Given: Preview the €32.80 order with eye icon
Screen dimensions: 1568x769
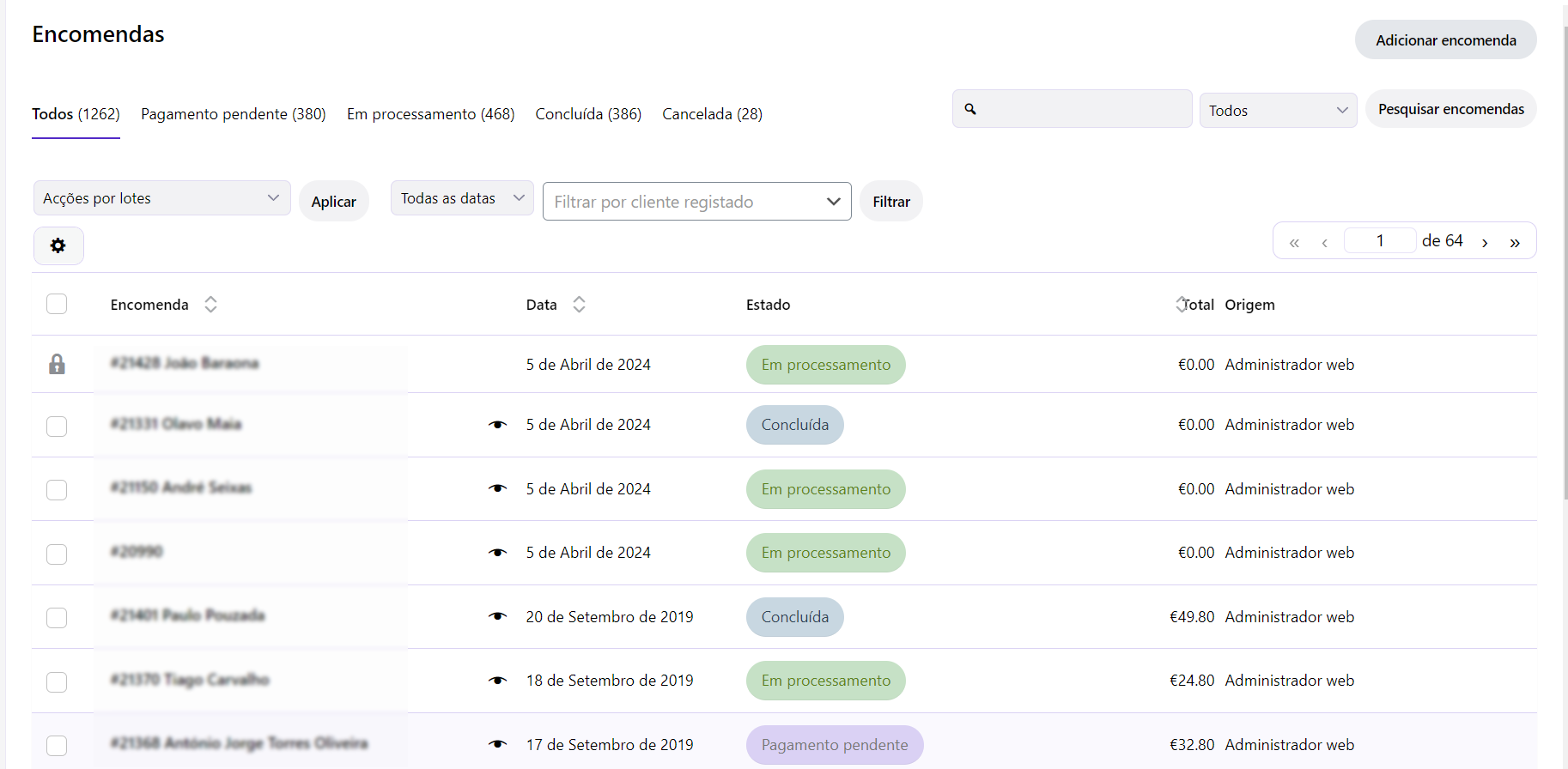Looking at the screenshot, I should click(x=497, y=744).
